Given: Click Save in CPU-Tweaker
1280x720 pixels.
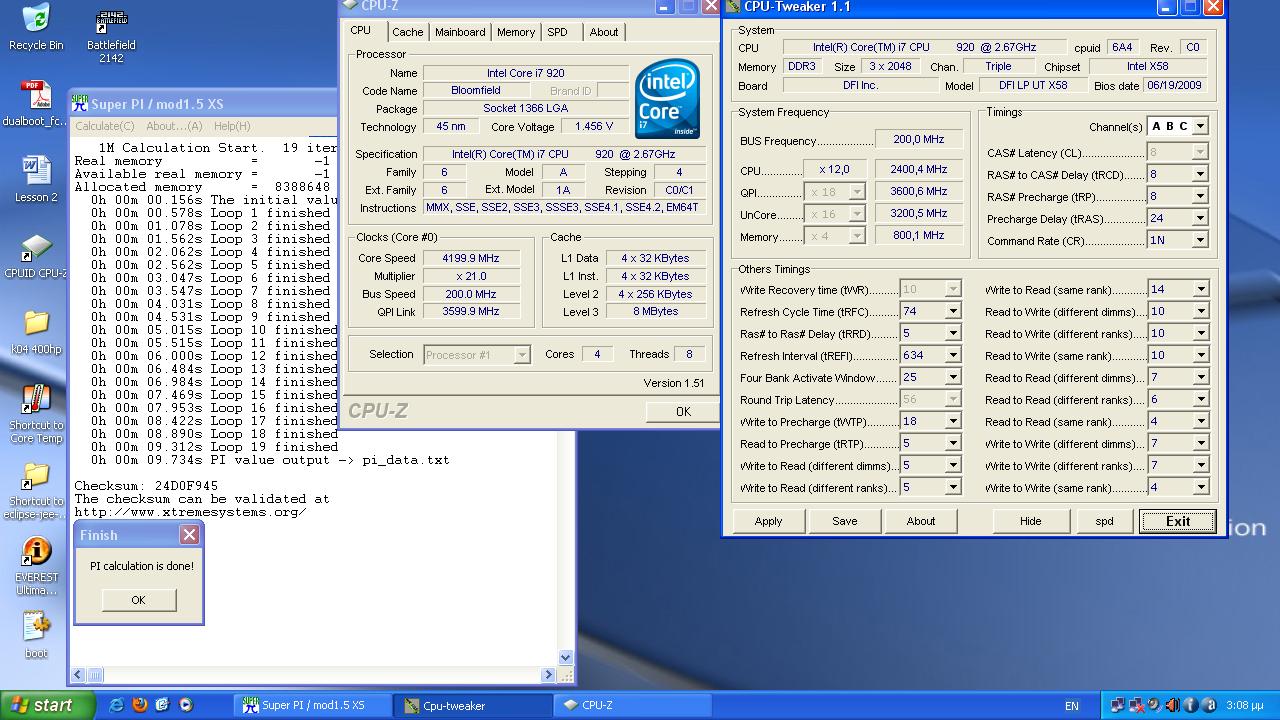Looking at the screenshot, I should (x=844, y=521).
